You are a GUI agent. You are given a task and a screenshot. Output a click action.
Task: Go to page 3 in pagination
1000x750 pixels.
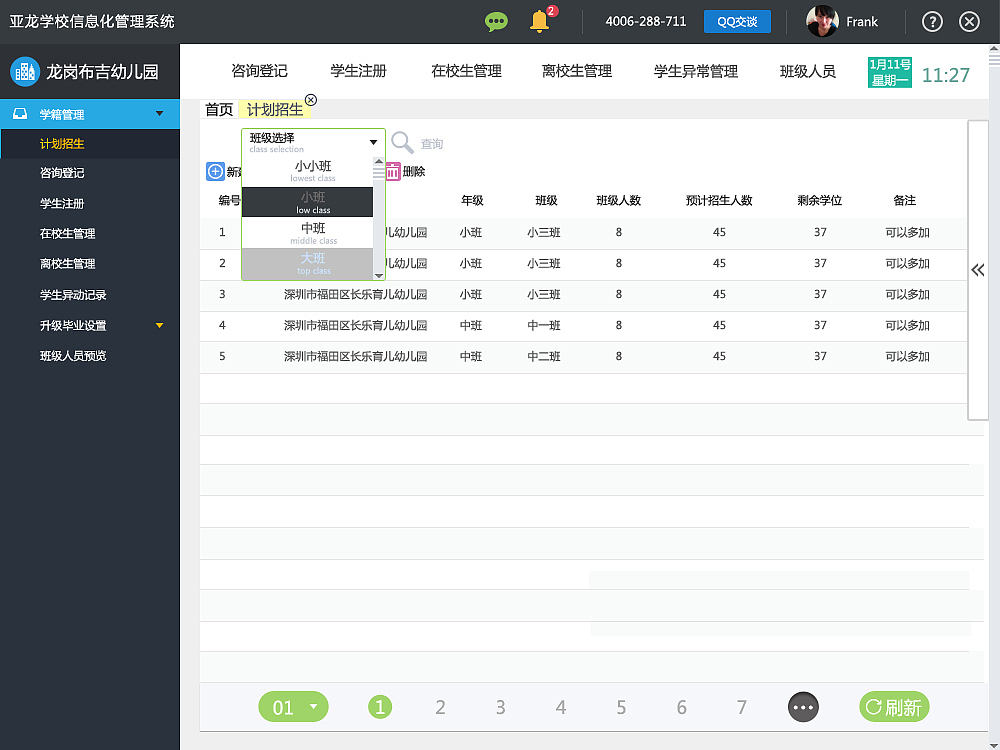pyautogui.click(x=500, y=707)
